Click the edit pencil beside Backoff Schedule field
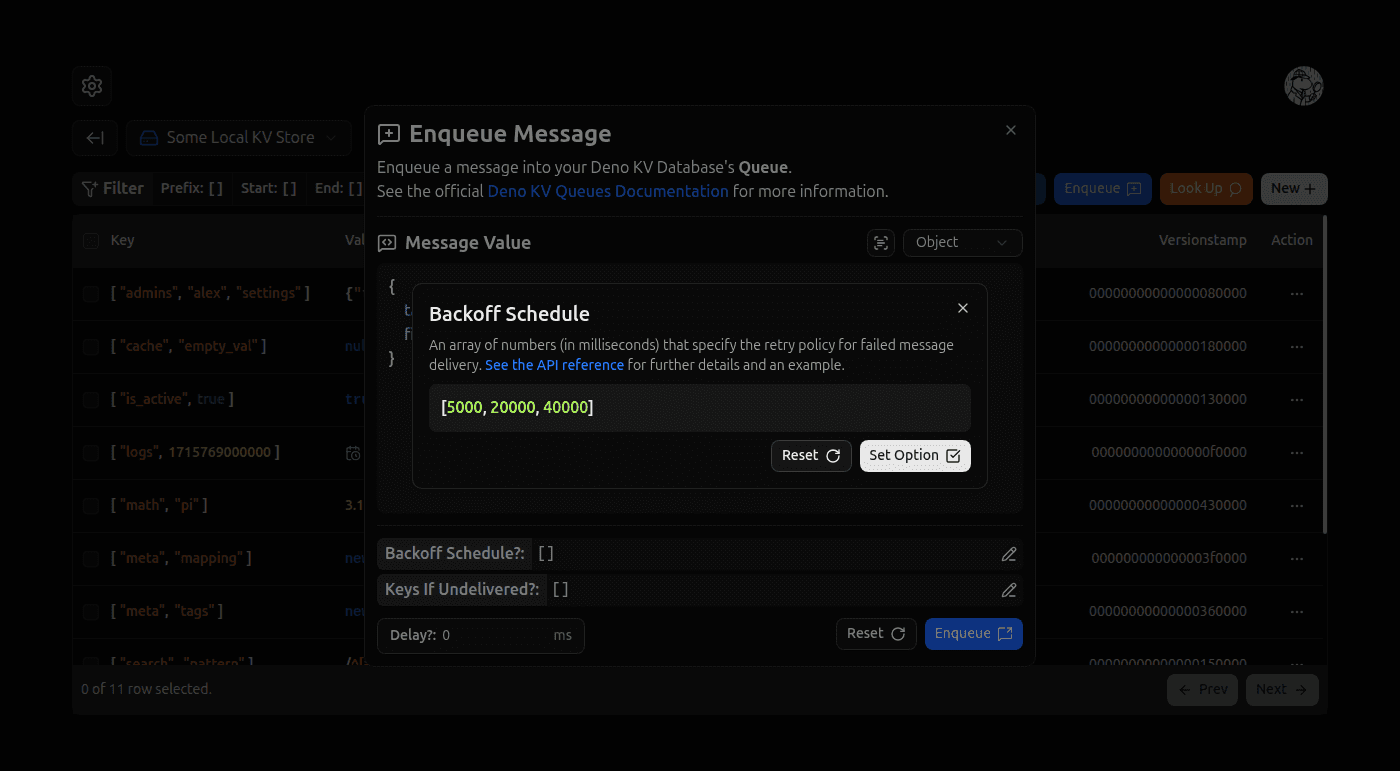This screenshot has height=771, width=1400. click(1009, 553)
